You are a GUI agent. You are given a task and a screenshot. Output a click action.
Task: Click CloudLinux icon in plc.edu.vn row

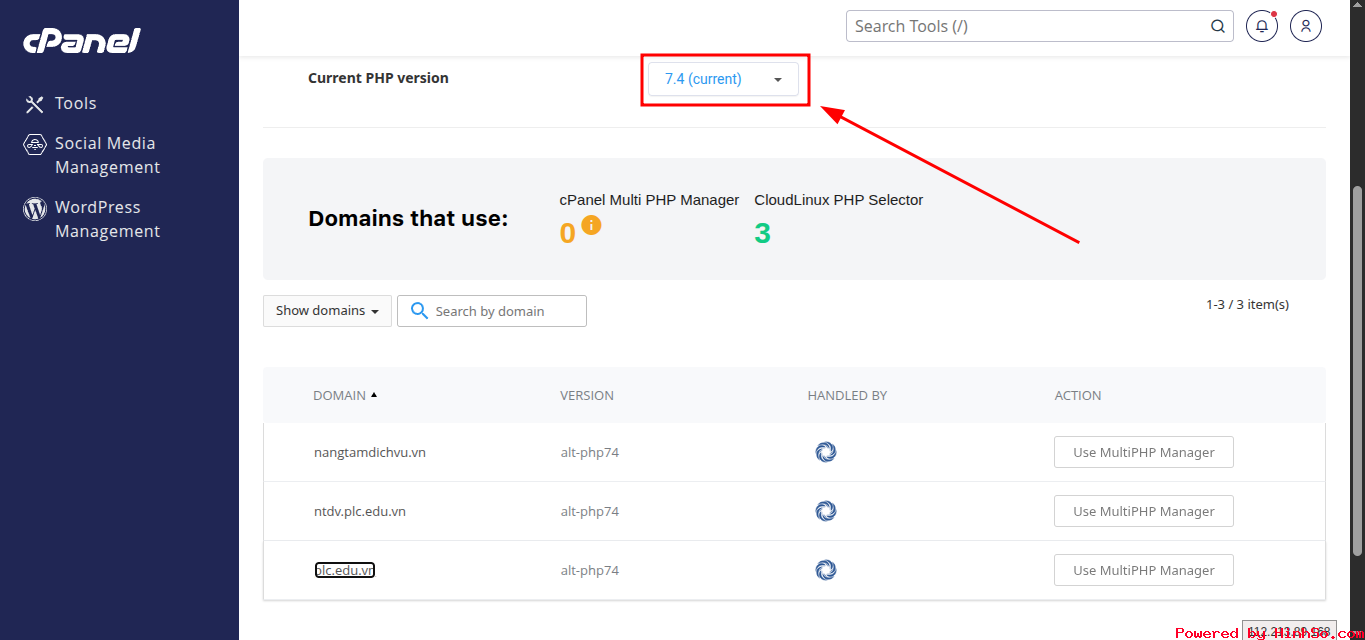[825, 570]
